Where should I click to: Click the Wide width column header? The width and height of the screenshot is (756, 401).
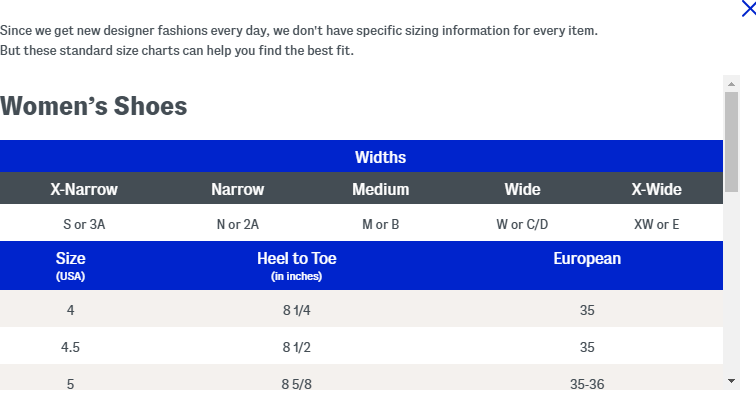tap(522, 189)
